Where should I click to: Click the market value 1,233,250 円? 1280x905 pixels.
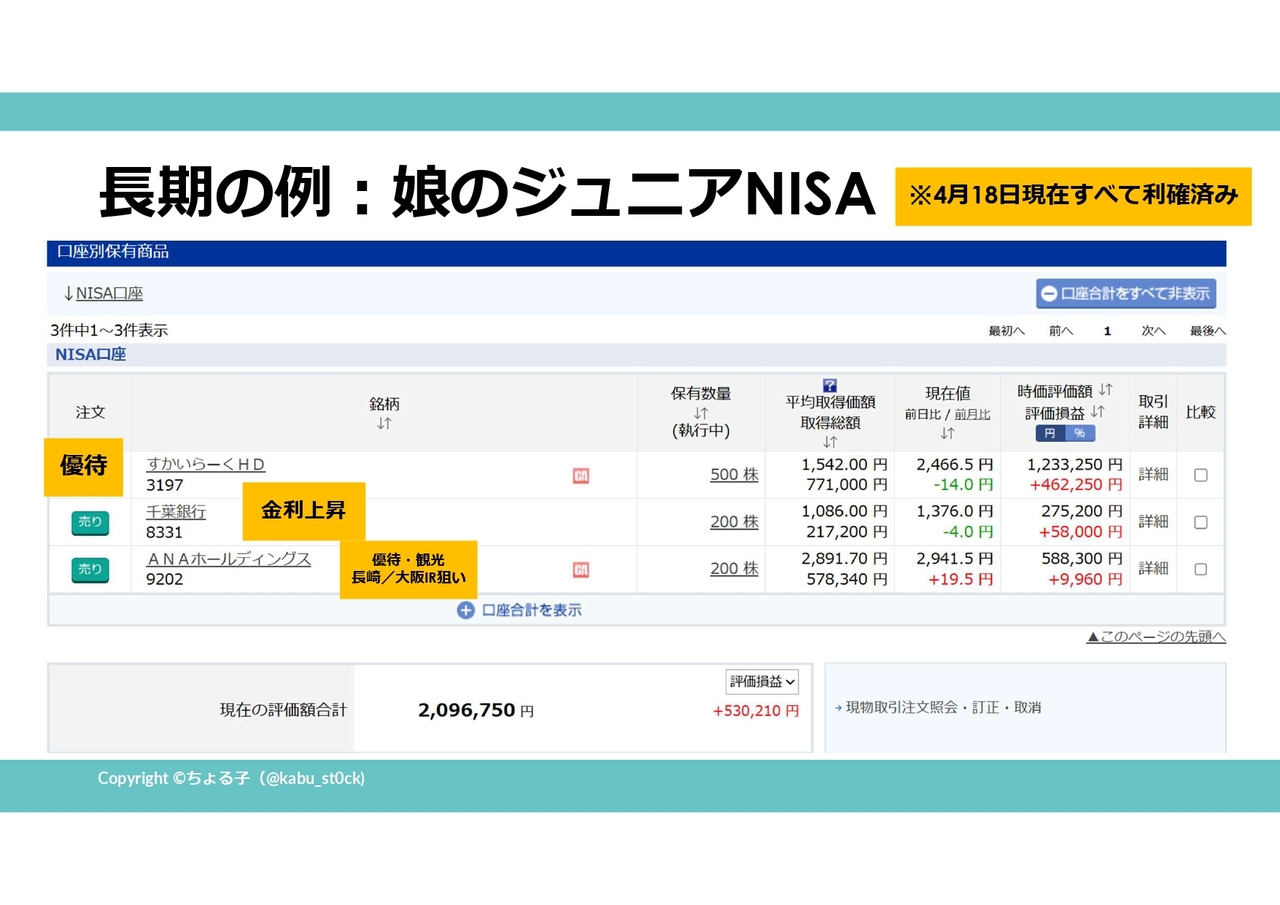point(1075,465)
